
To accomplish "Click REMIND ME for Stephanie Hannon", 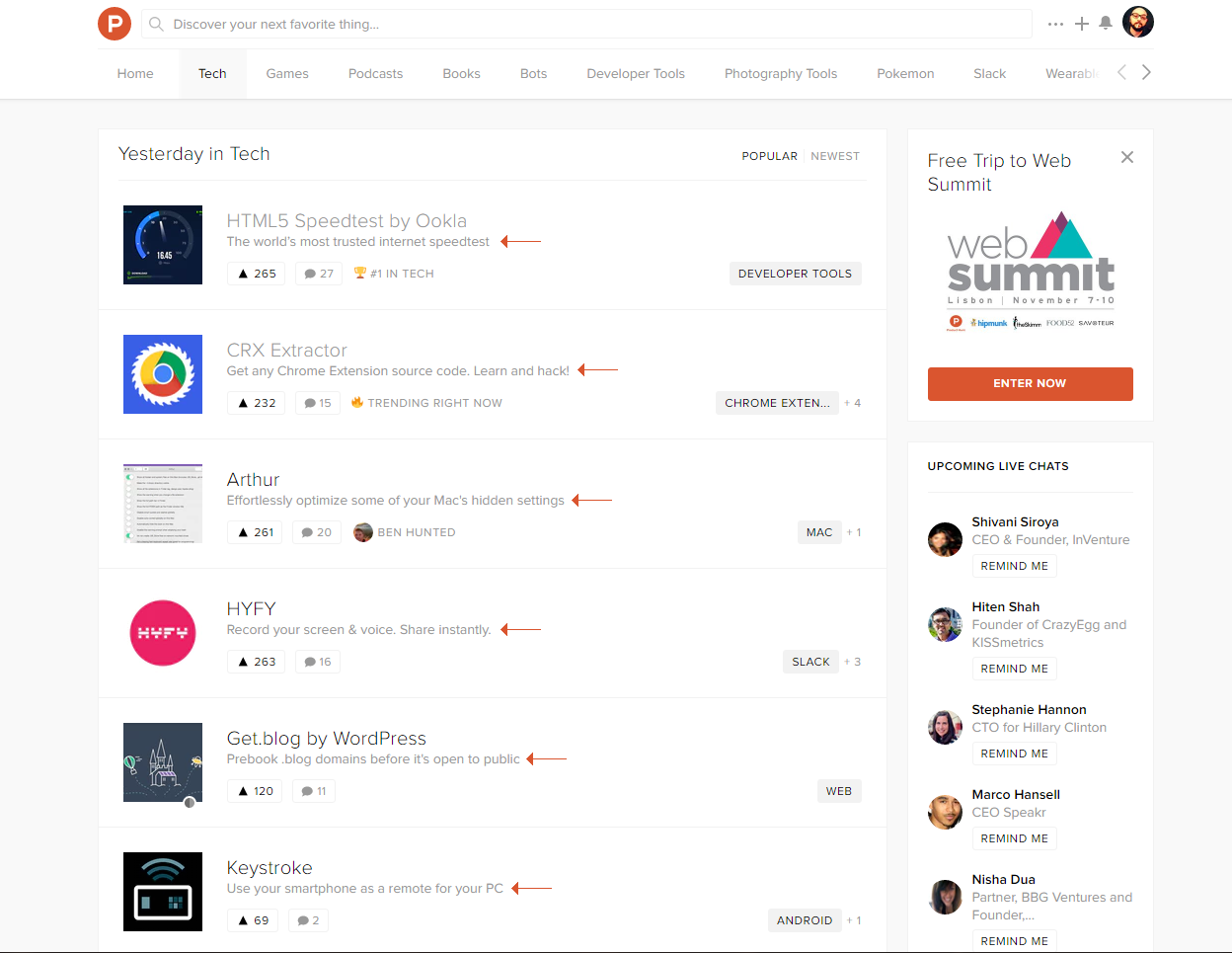I will click(x=1014, y=754).
